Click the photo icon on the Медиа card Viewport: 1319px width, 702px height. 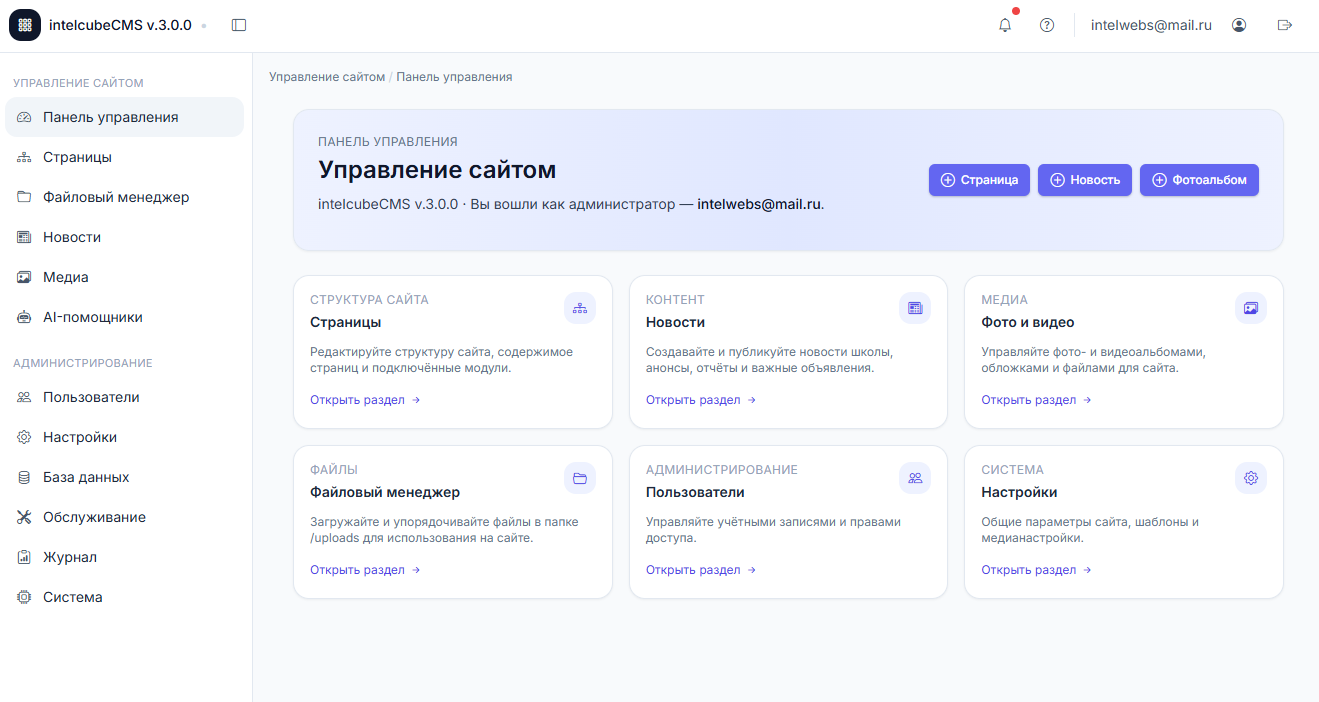(1250, 307)
